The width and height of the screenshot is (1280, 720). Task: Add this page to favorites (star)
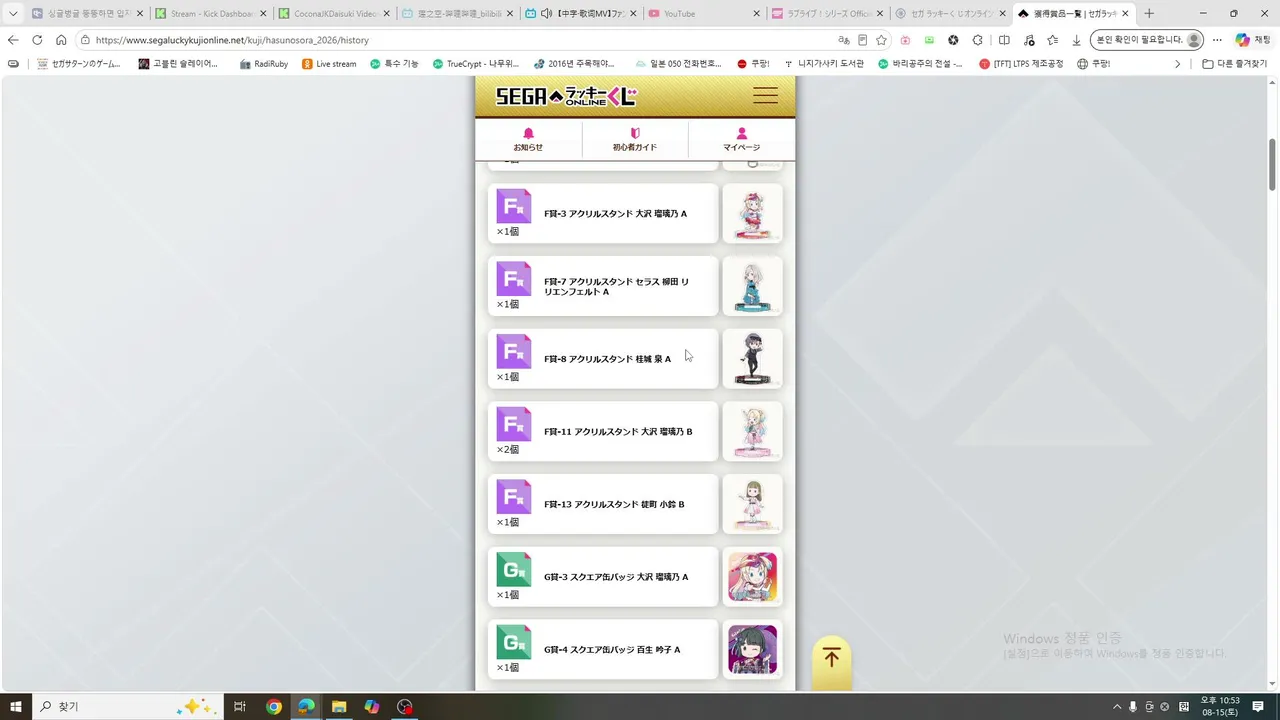(881, 40)
